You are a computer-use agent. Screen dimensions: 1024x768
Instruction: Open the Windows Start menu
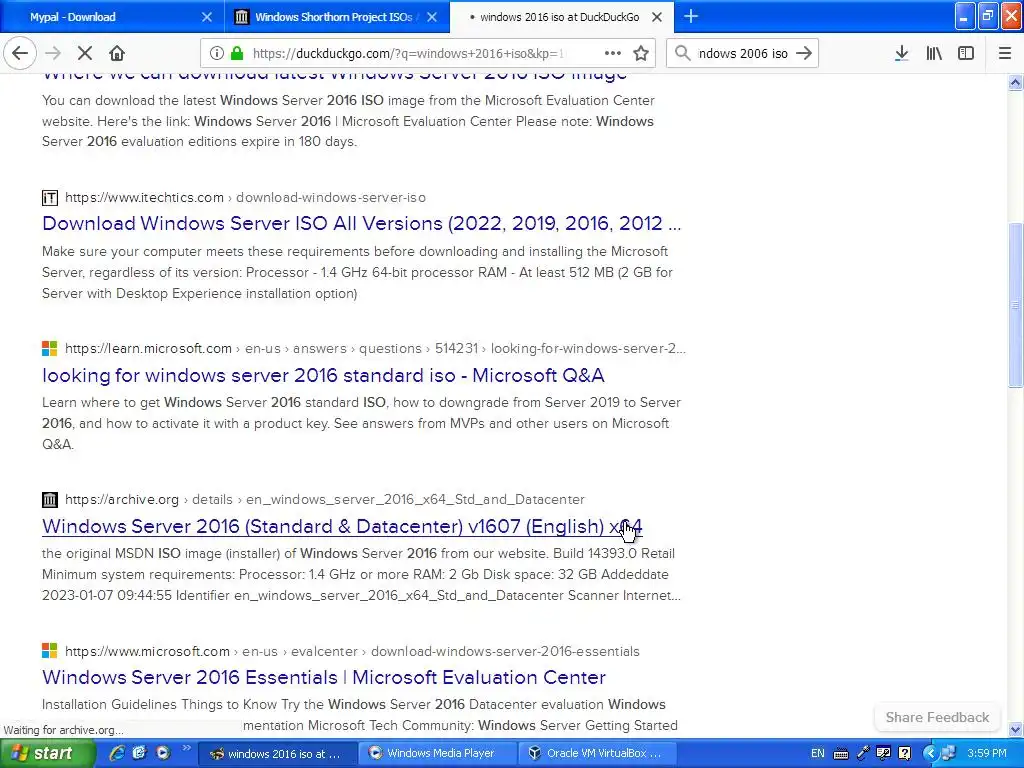47,754
